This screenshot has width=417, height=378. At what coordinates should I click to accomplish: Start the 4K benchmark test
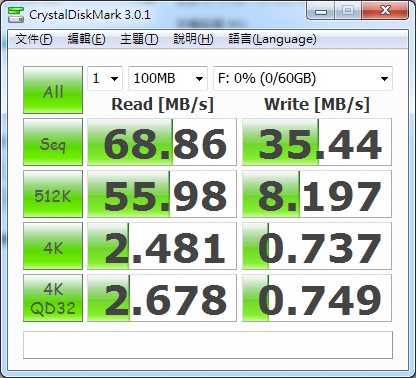point(53,246)
